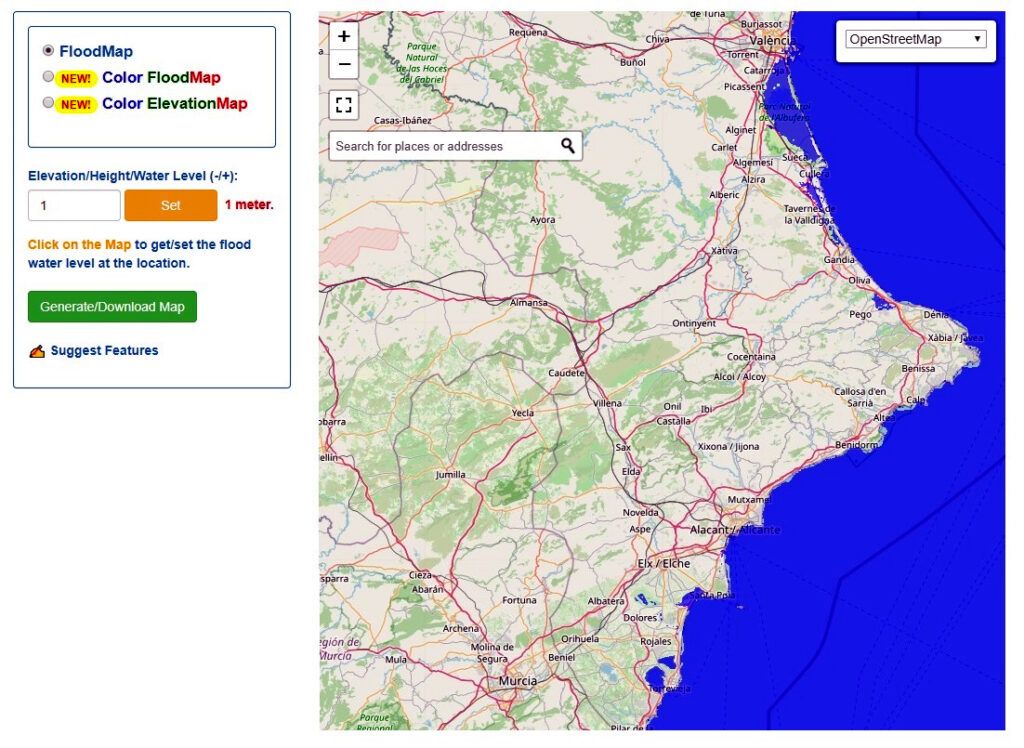Viewport: 1024px width, 748px height.
Task: Click the NEW! badge beside Color ElevationMap
Action: click(x=75, y=104)
